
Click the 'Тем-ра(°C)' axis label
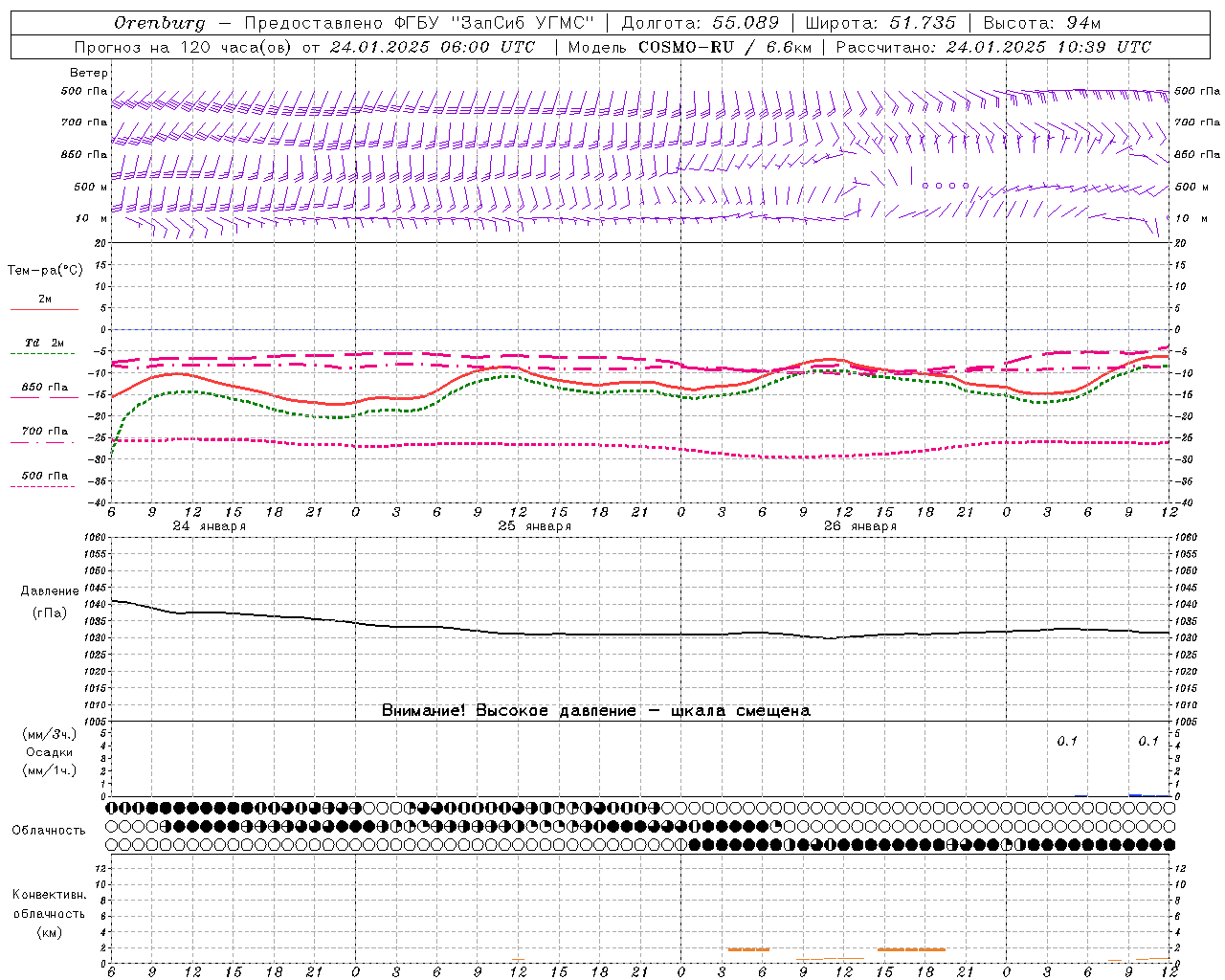[x=45, y=271]
